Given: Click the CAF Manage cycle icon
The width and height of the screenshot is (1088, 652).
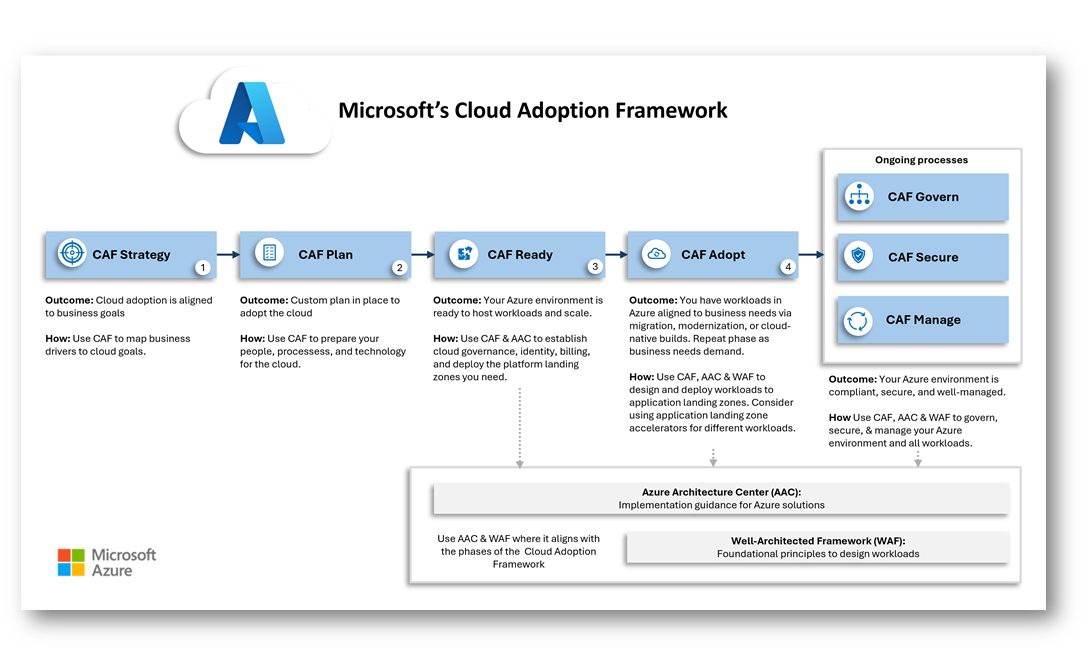Looking at the screenshot, I should pyautogui.click(x=858, y=321).
